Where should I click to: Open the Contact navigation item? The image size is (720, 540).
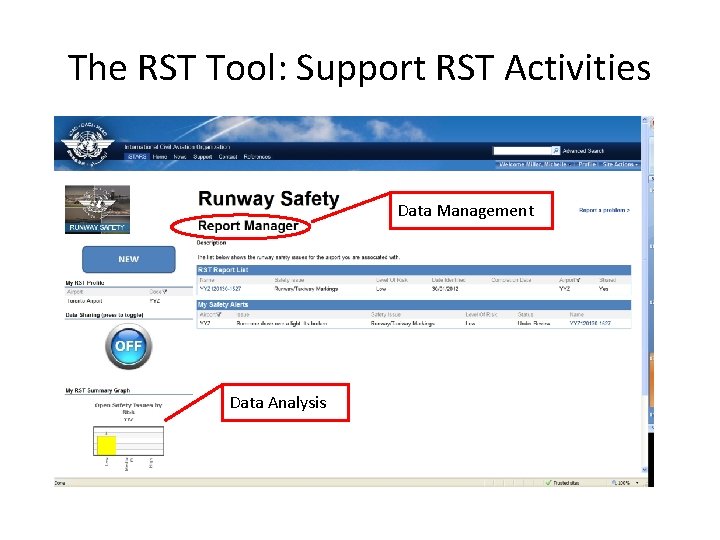click(228, 157)
